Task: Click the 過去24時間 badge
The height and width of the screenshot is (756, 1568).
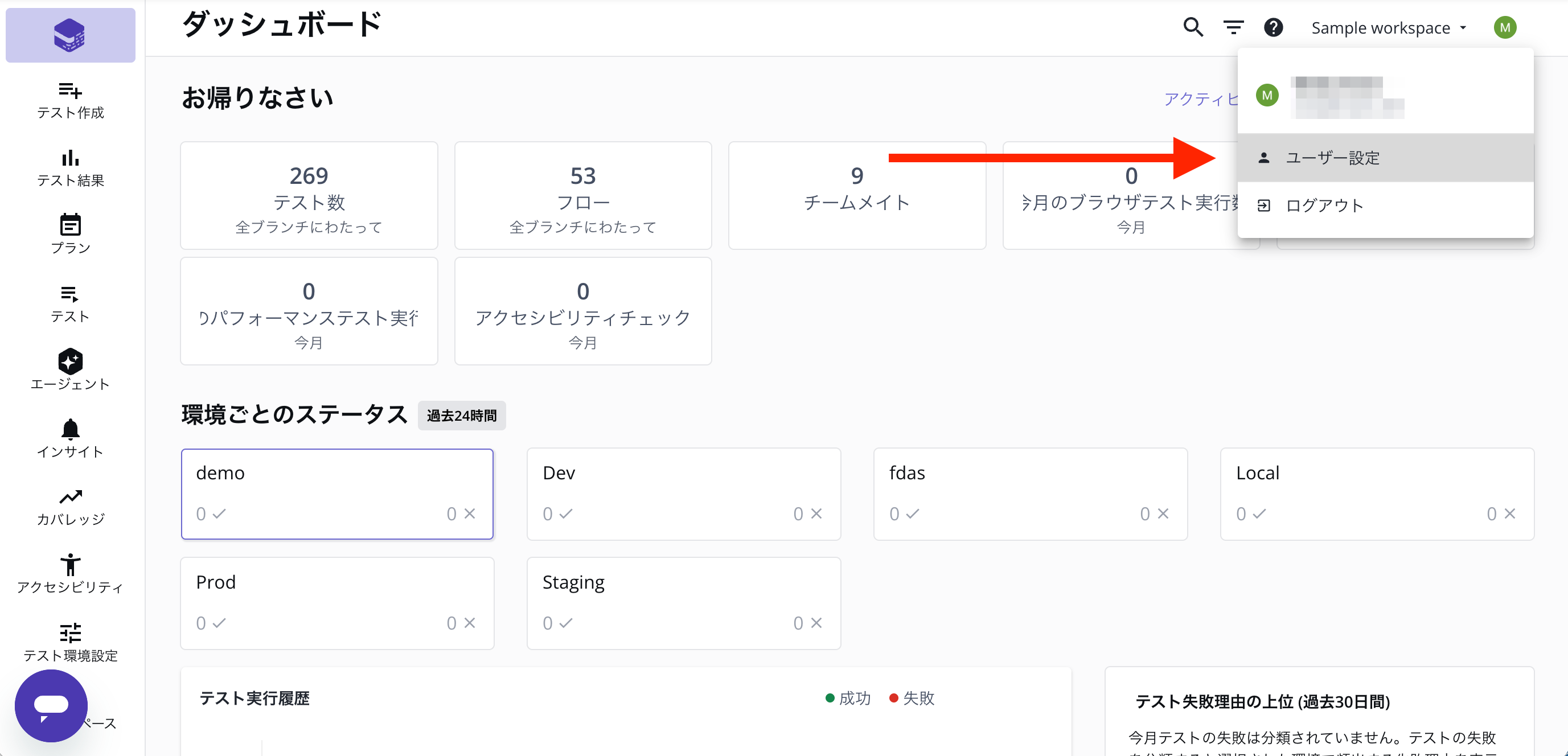Action: coord(461,416)
